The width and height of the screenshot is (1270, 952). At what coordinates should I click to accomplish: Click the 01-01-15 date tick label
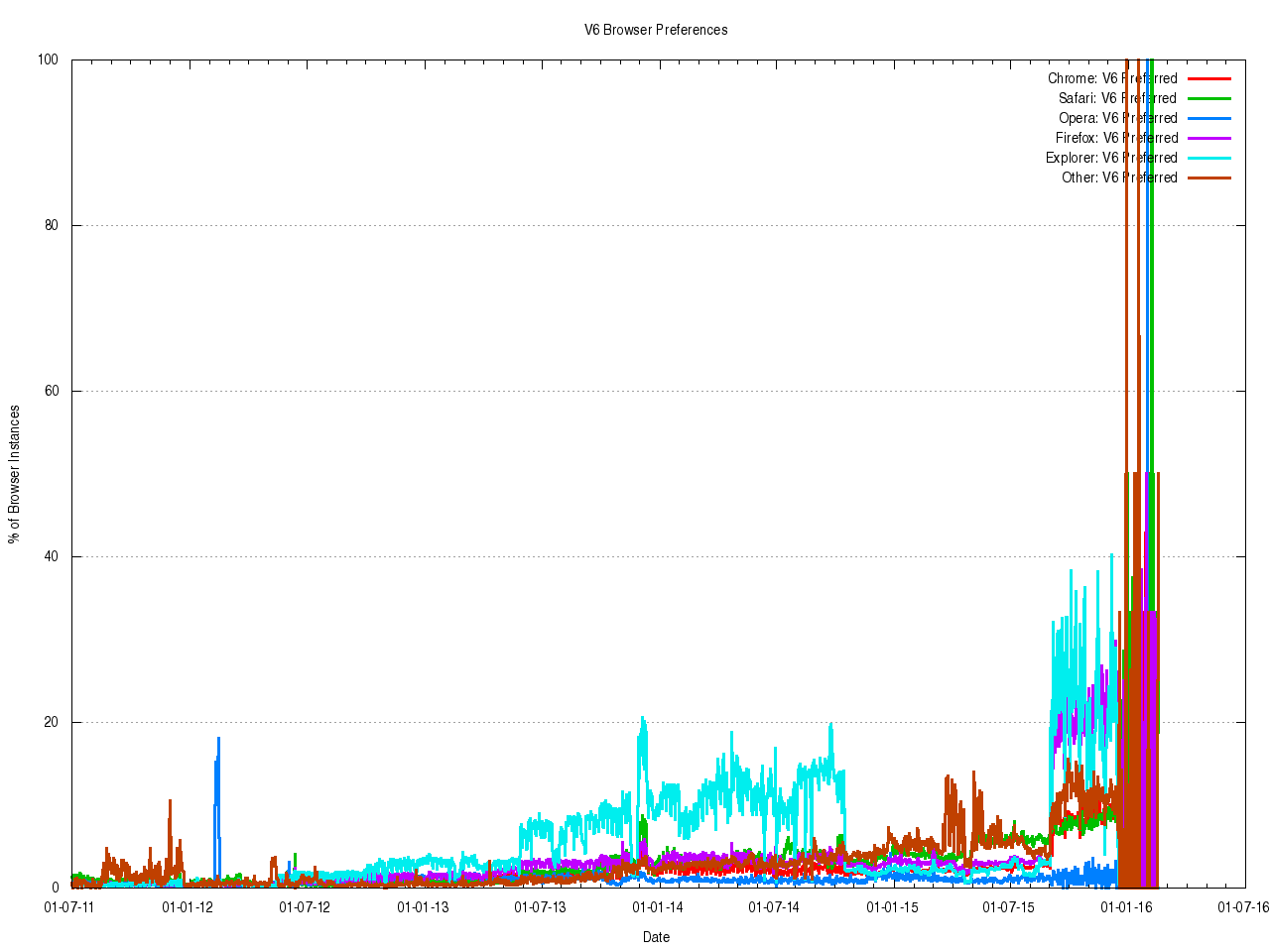click(892, 906)
